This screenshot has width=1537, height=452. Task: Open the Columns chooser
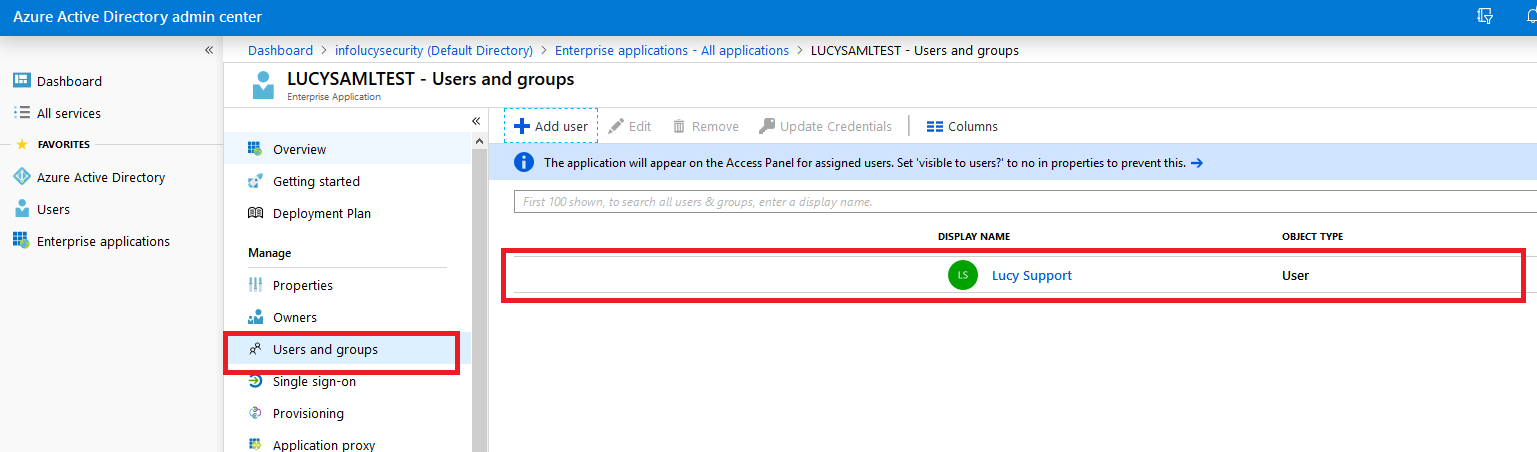pyautogui.click(x=962, y=126)
